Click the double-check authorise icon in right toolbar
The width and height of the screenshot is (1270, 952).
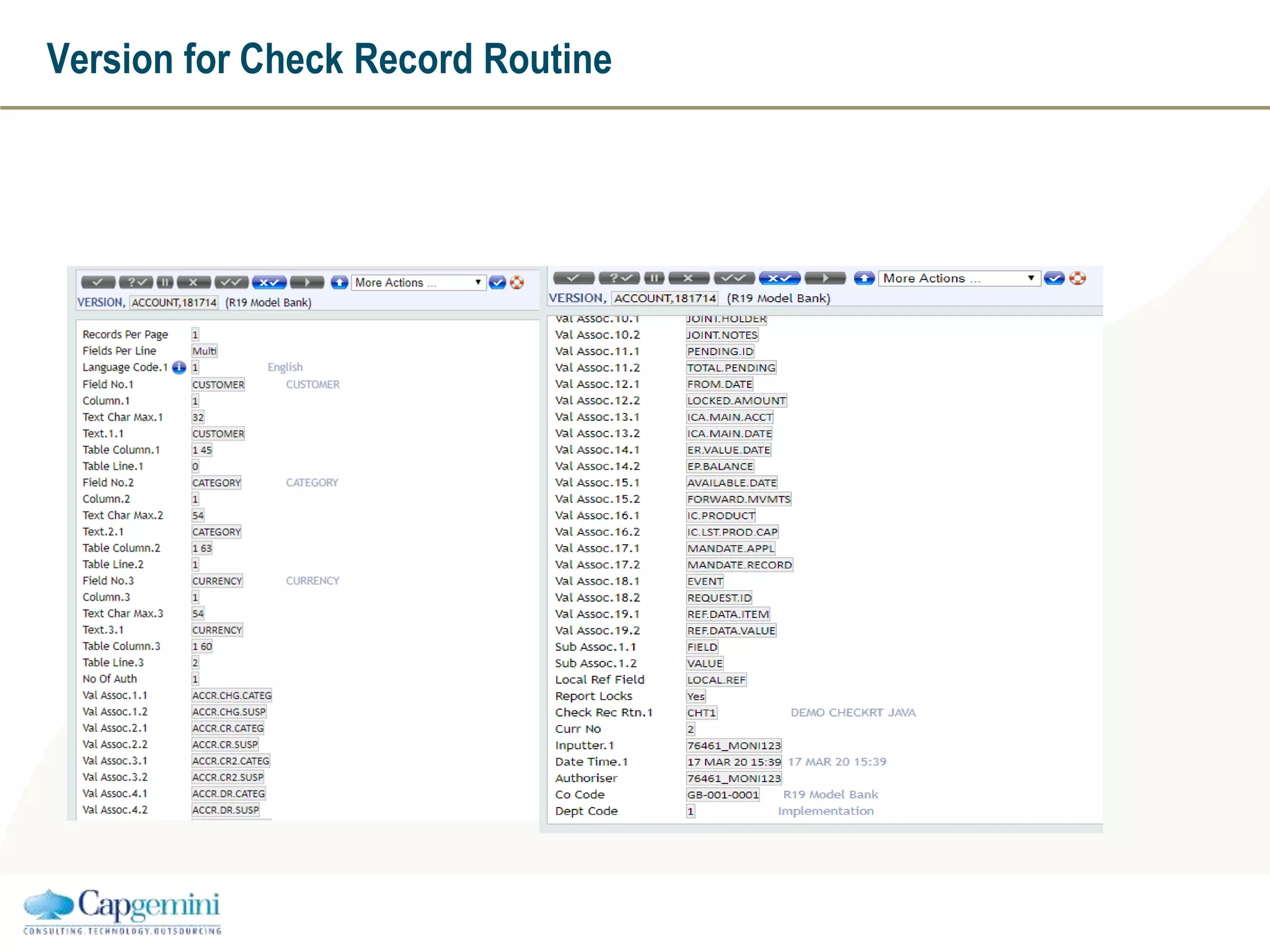click(x=734, y=278)
